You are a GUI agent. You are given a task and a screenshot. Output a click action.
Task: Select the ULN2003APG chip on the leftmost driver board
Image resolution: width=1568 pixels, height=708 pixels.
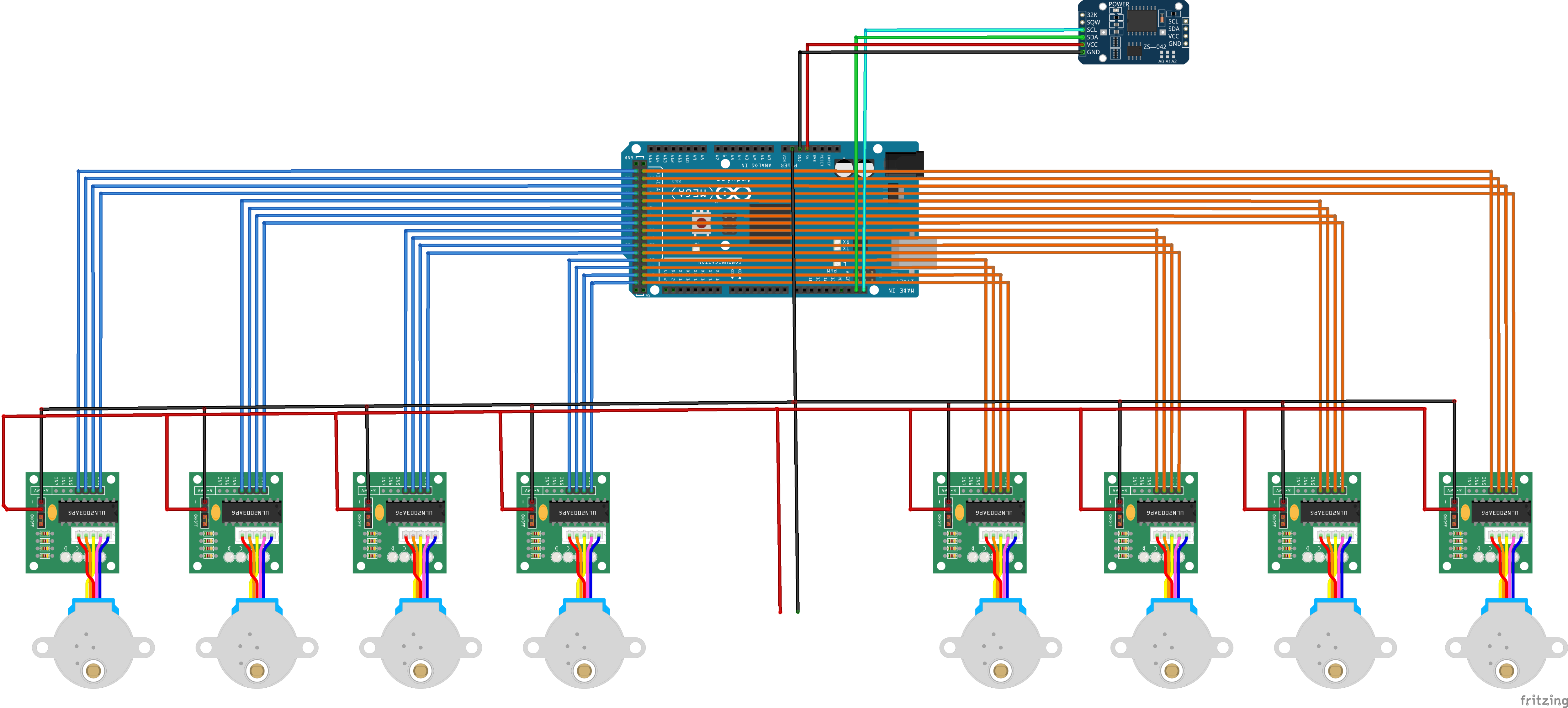coord(88,512)
